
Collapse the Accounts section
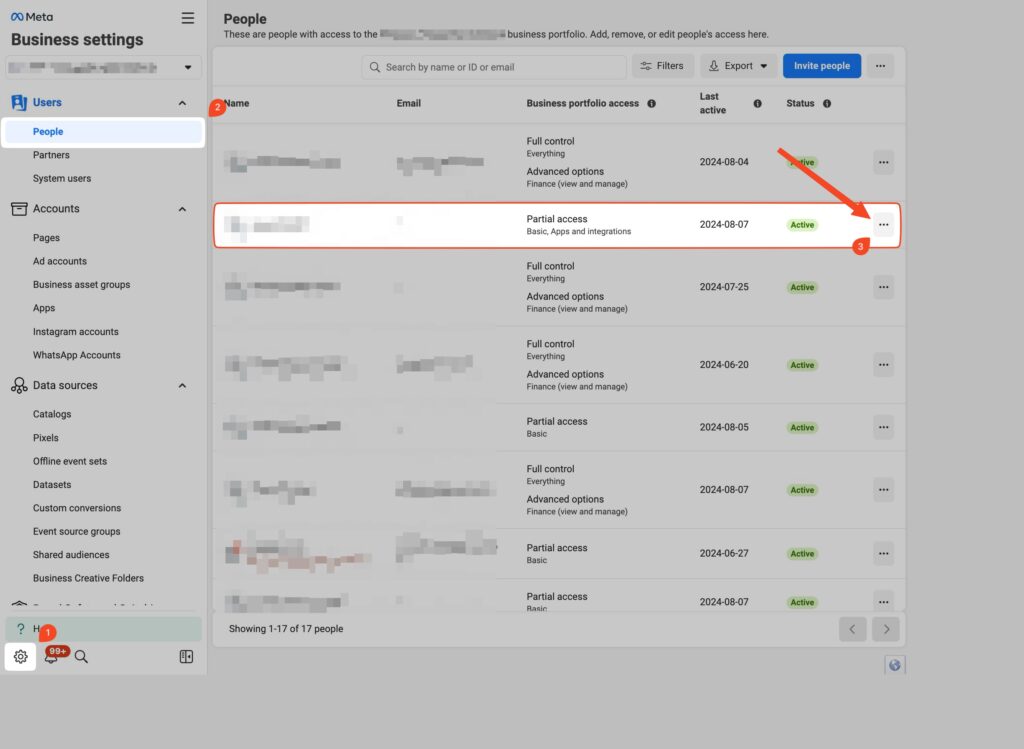(x=182, y=209)
